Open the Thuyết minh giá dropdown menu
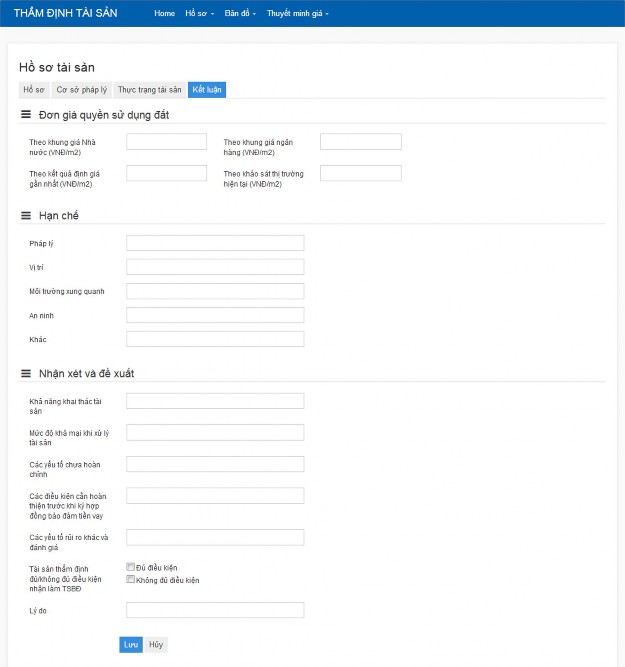Screen dimensions: 625x667 pos(297,13)
